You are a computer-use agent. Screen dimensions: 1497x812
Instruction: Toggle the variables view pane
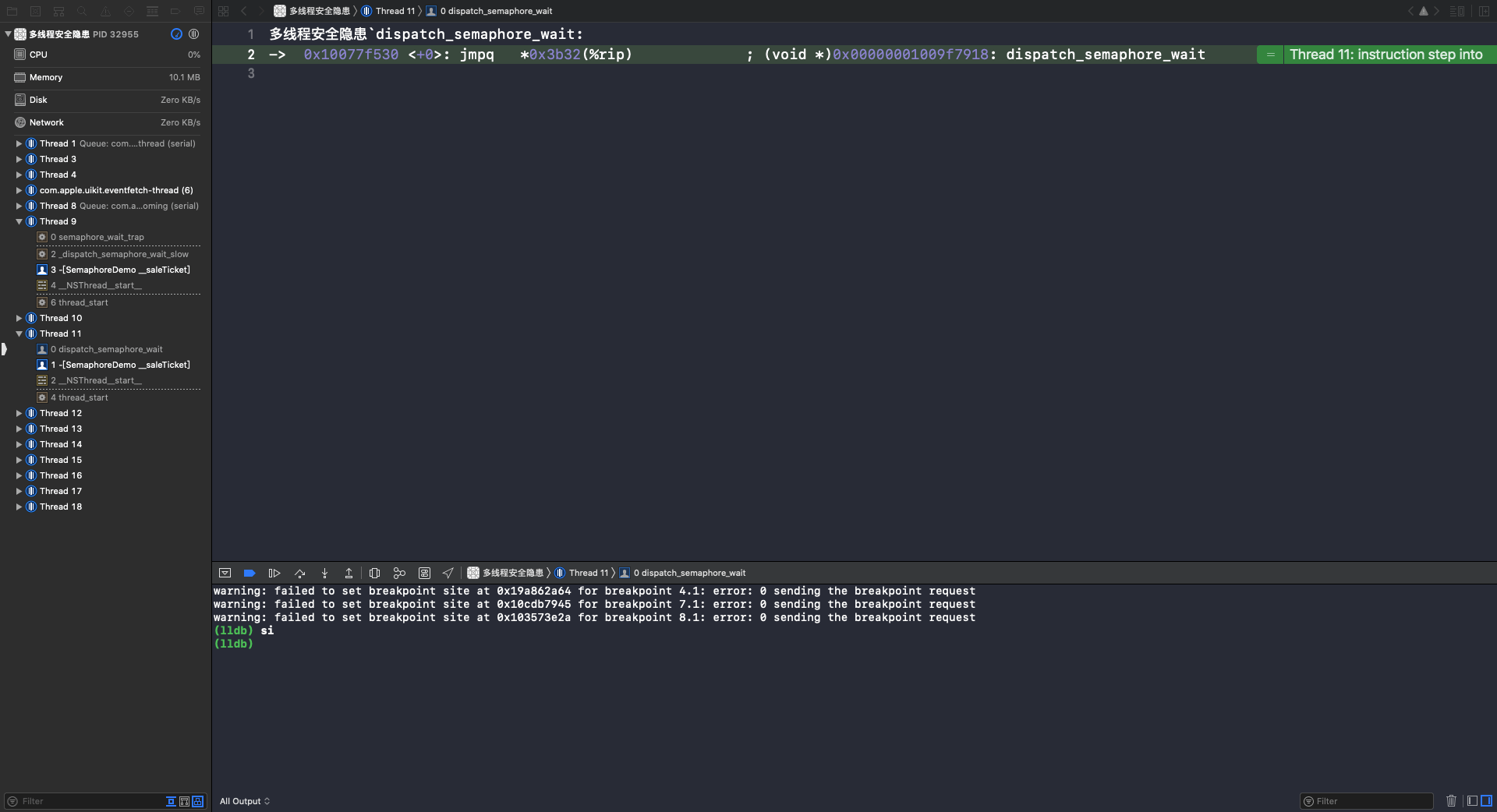(x=1472, y=800)
